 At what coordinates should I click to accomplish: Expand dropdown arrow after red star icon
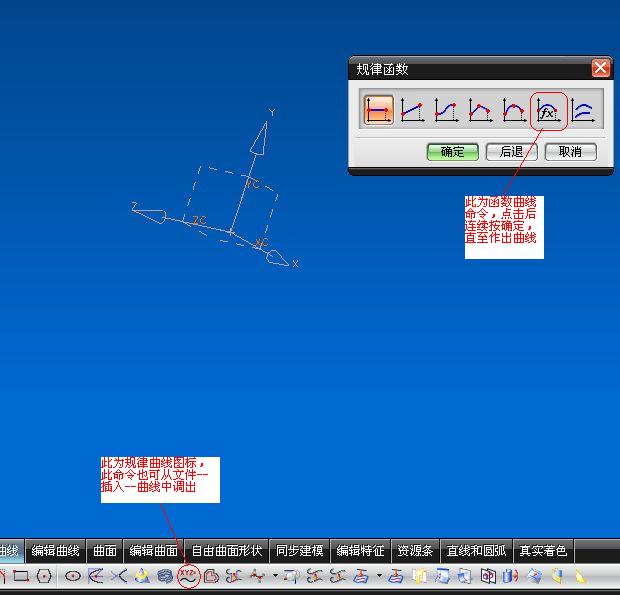[x=275, y=576]
